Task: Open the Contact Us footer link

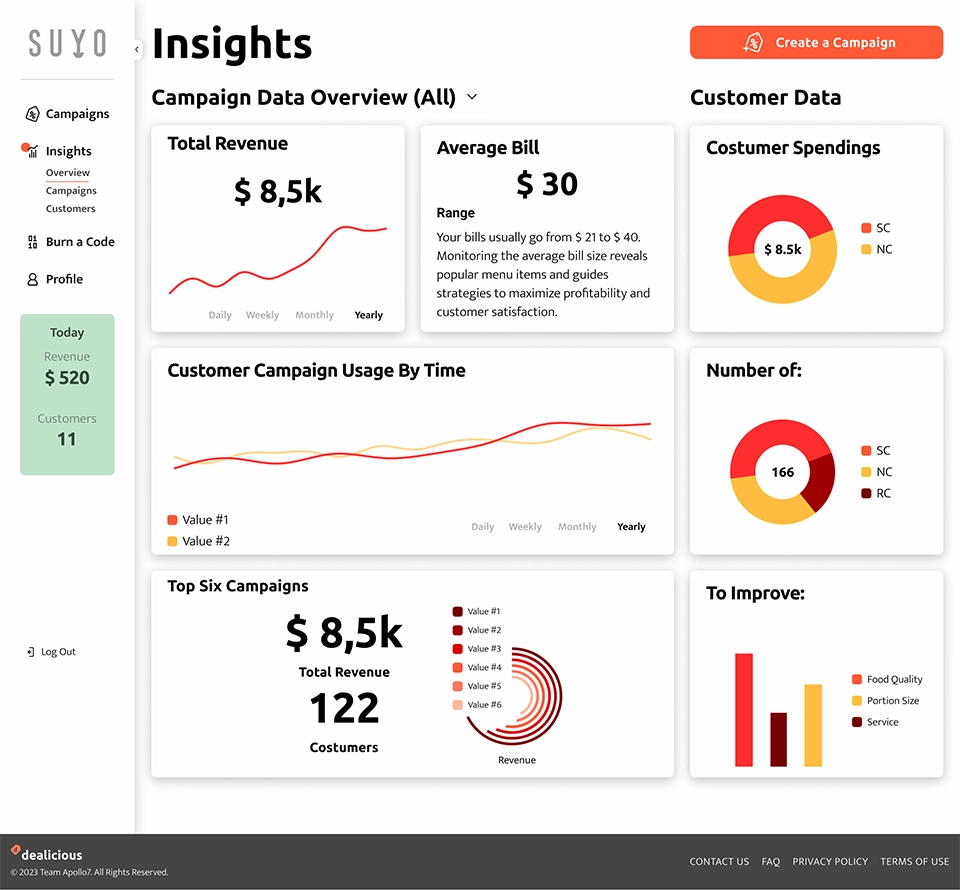Action: click(x=719, y=862)
